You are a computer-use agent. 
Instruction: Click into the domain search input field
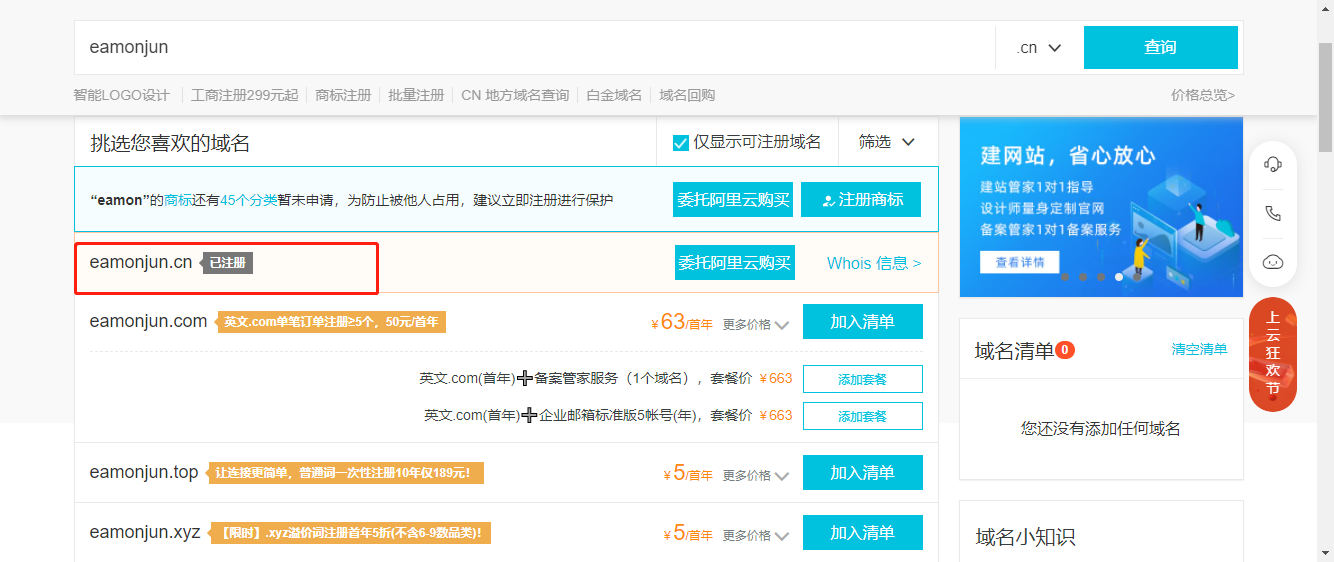click(x=535, y=47)
